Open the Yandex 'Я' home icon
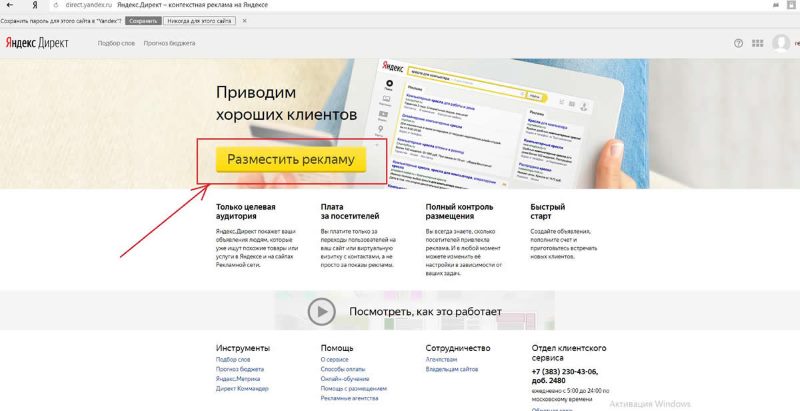 pos(35,5)
